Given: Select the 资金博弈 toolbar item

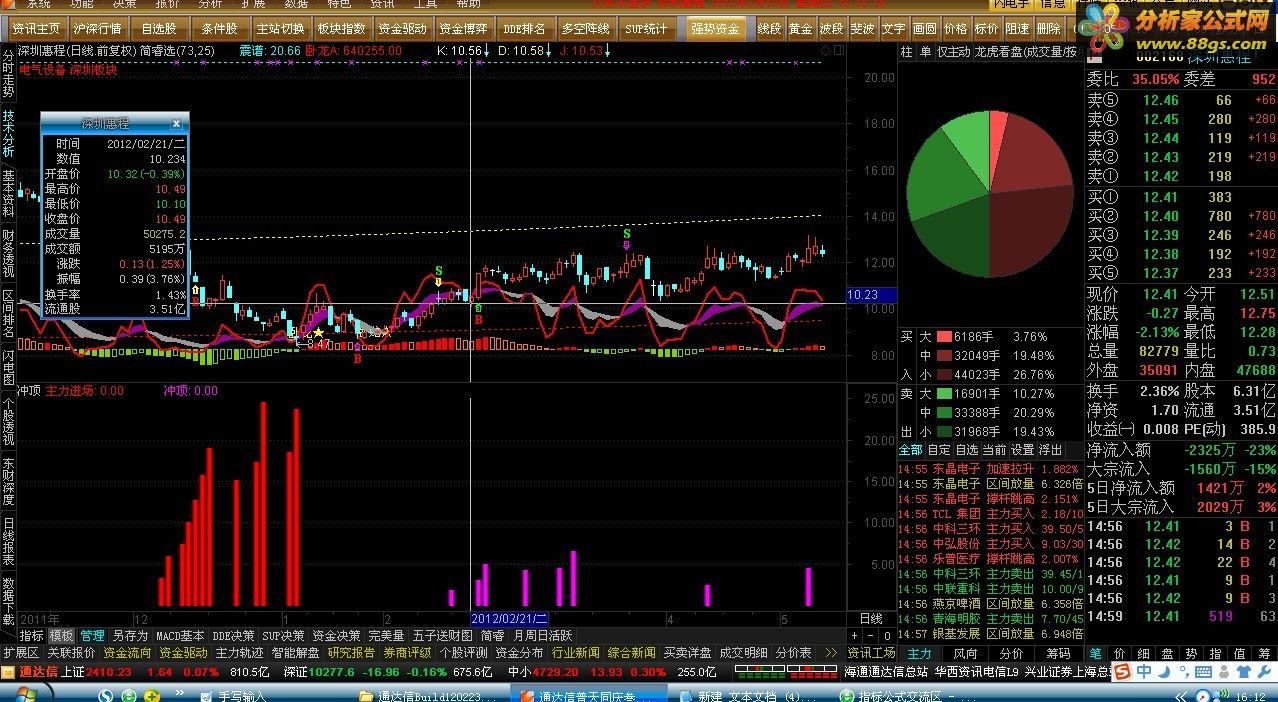Looking at the screenshot, I should (463, 28).
